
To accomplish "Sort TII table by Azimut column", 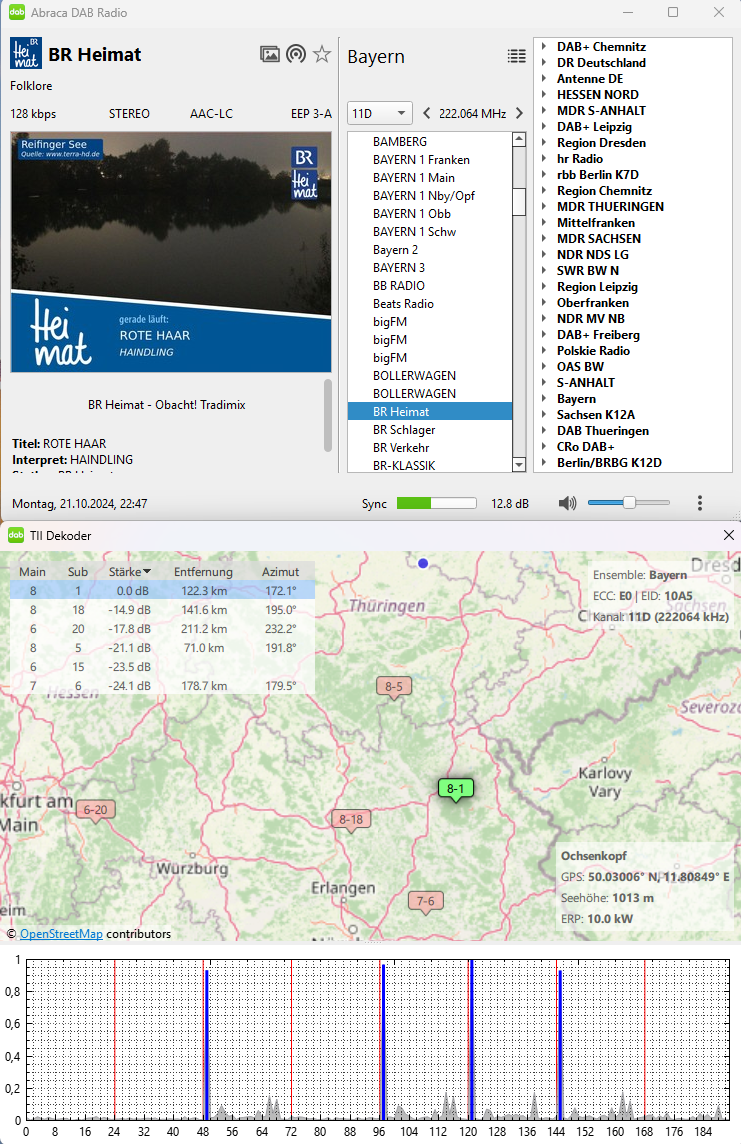I will [x=280, y=572].
